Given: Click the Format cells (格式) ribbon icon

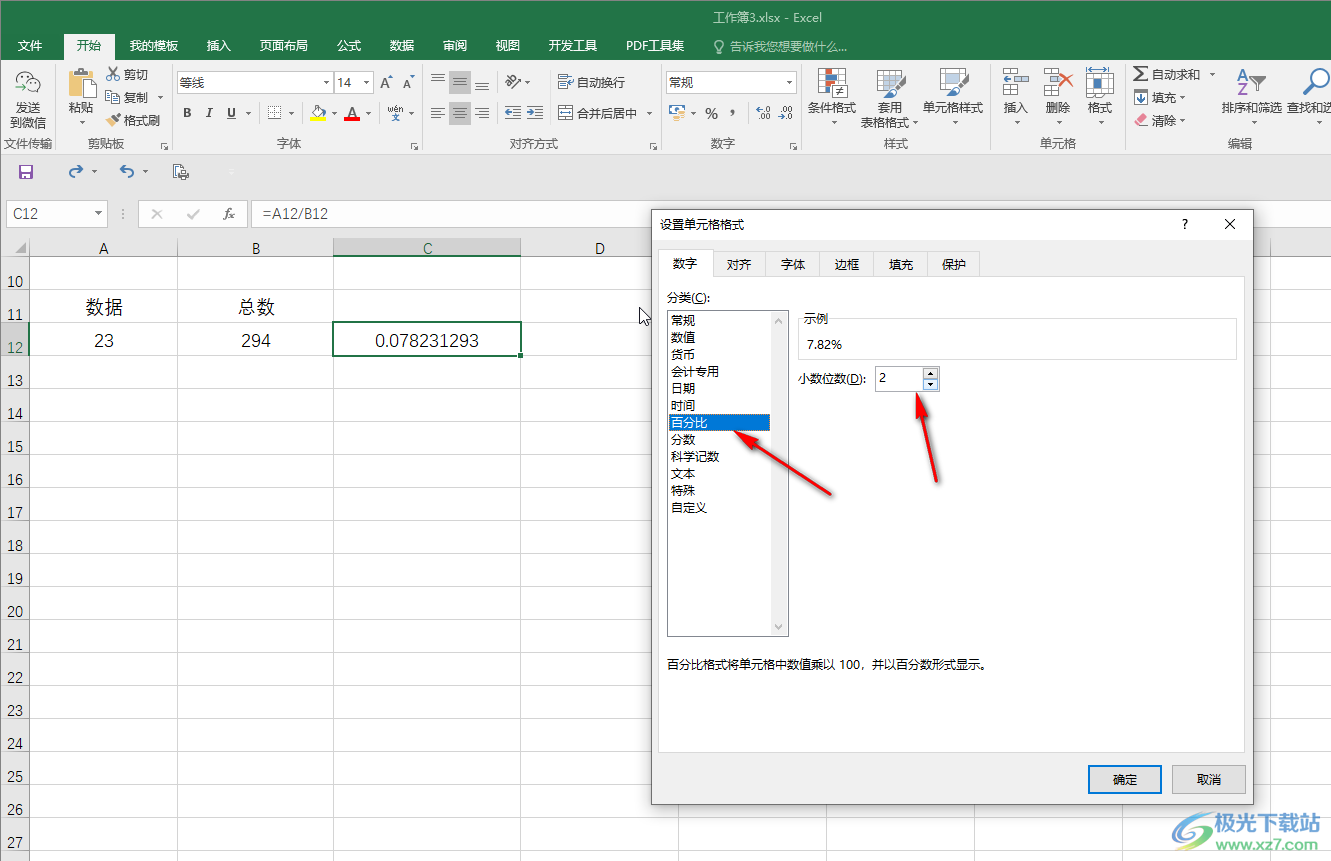Looking at the screenshot, I should coord(1099,83).
